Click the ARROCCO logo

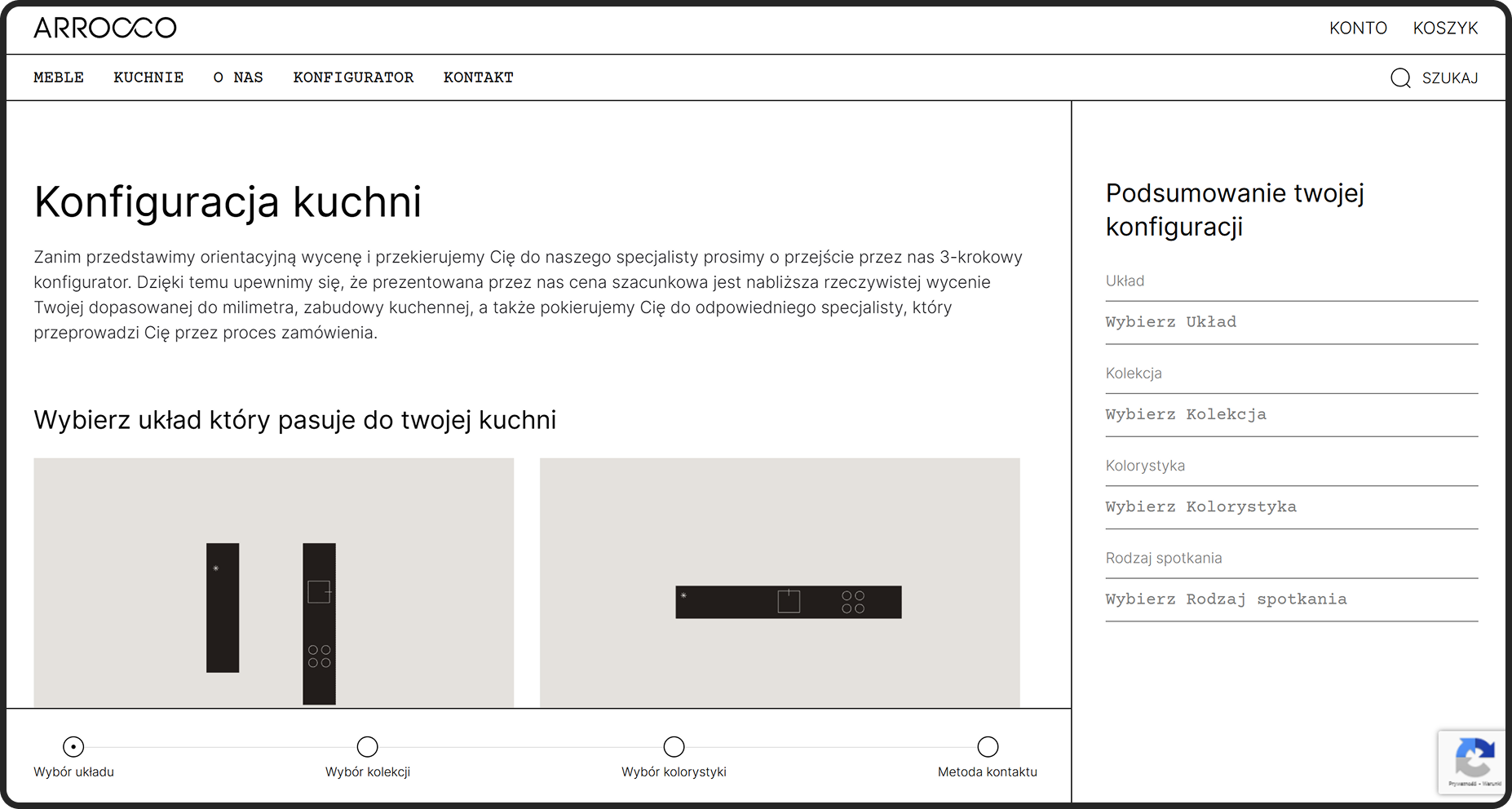104,28
